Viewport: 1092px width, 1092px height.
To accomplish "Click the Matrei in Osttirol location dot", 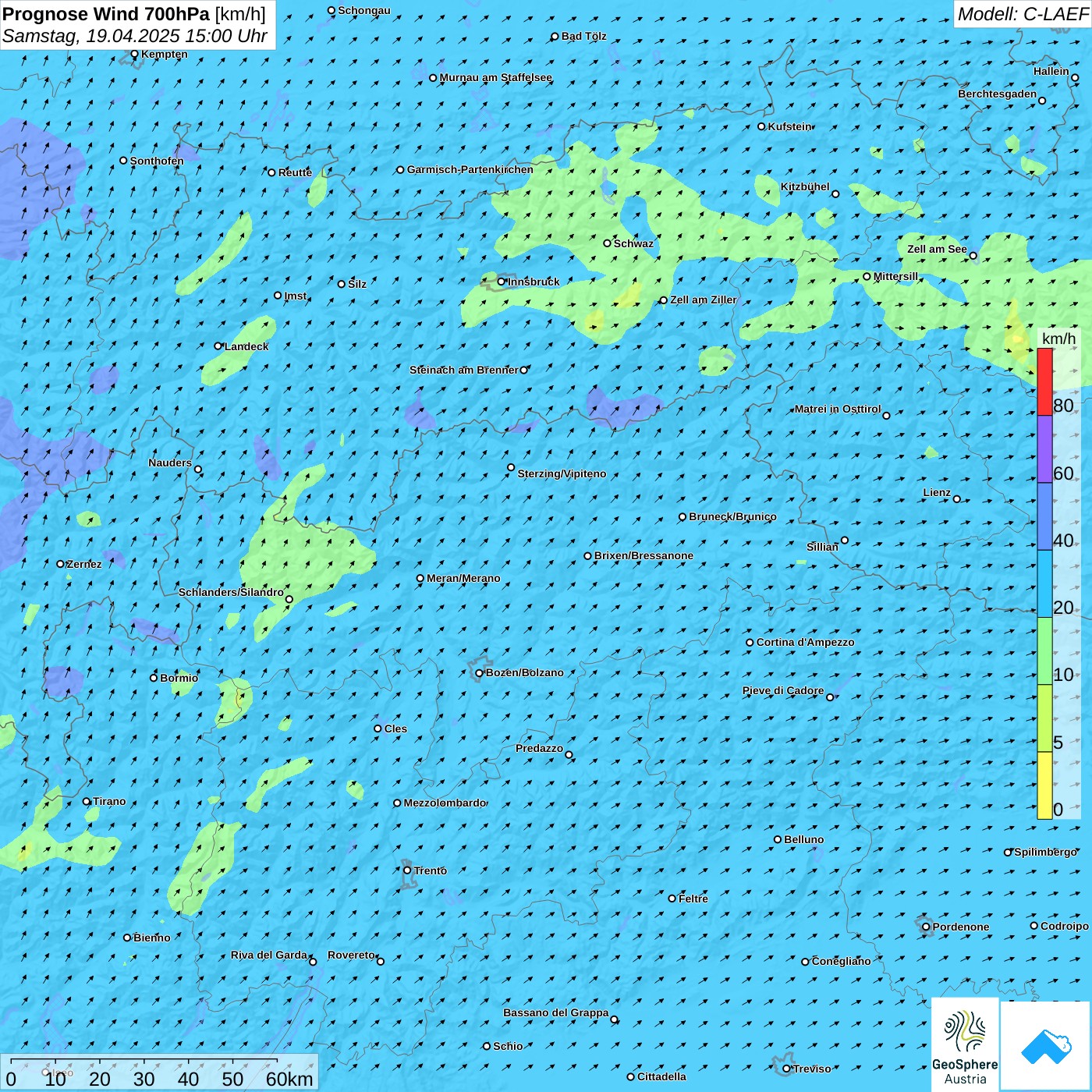I will (x=886, y=416).
